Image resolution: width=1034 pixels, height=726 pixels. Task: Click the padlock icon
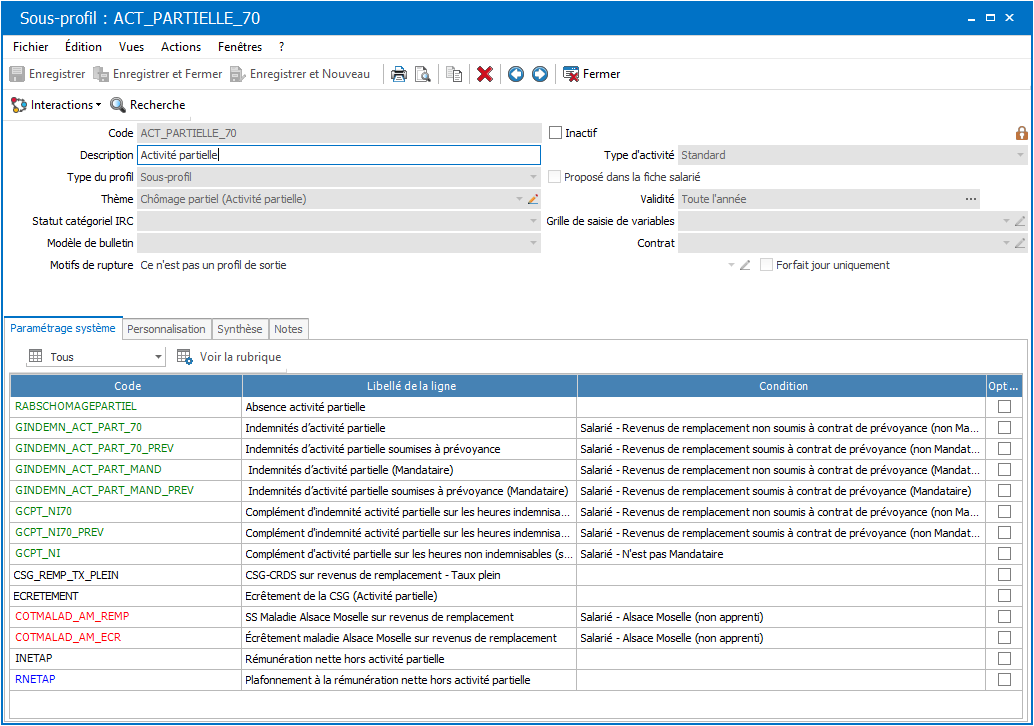click(x=1021, y=133)
